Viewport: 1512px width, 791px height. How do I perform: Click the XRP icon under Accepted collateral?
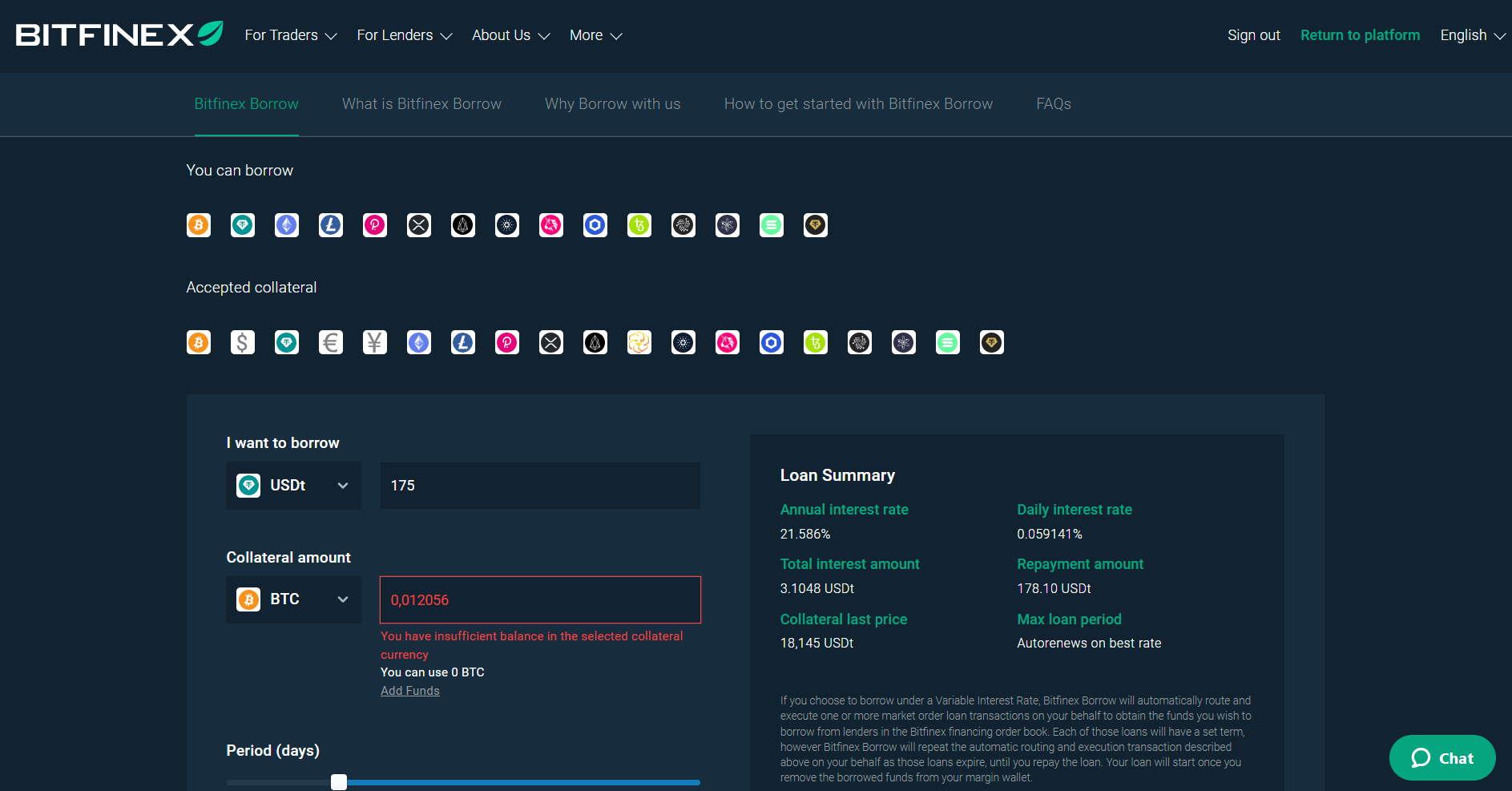551,343
